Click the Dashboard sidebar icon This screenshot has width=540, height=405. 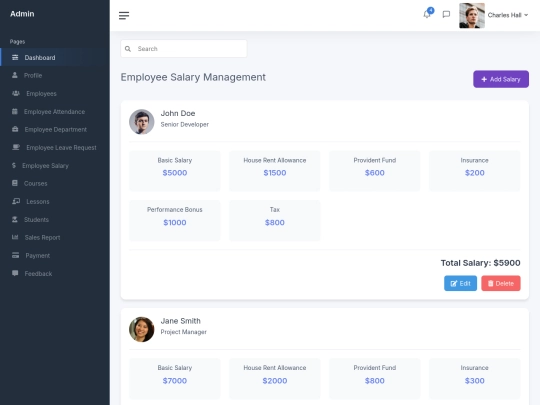click(15, 58)
